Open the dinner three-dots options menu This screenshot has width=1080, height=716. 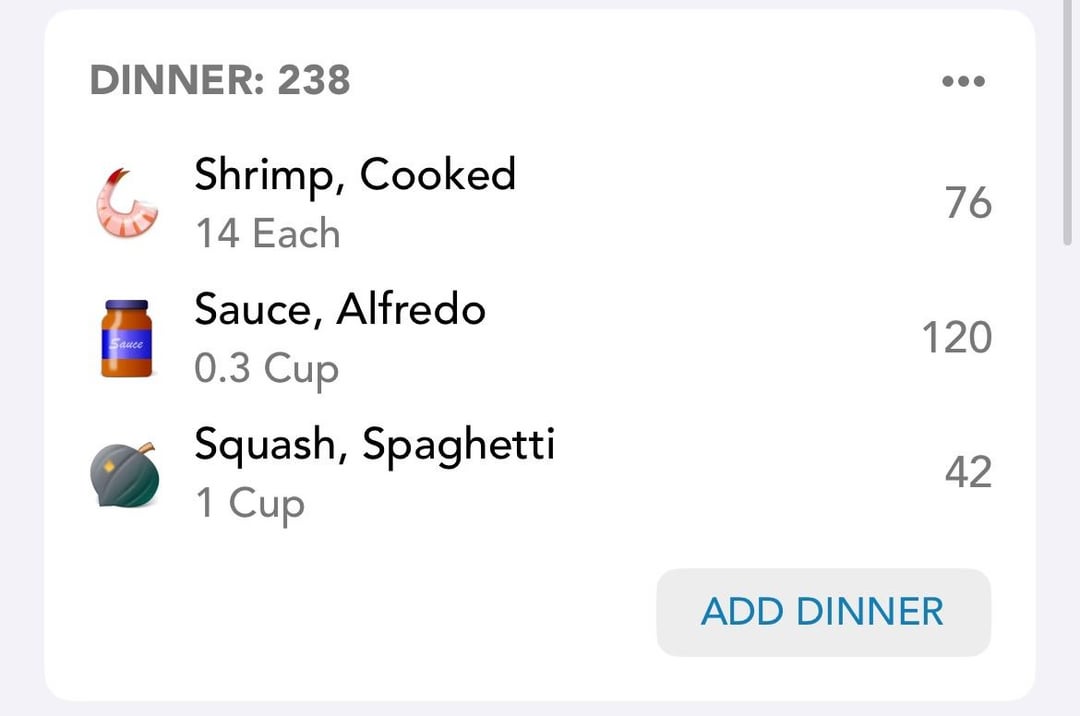coord(963,81)
